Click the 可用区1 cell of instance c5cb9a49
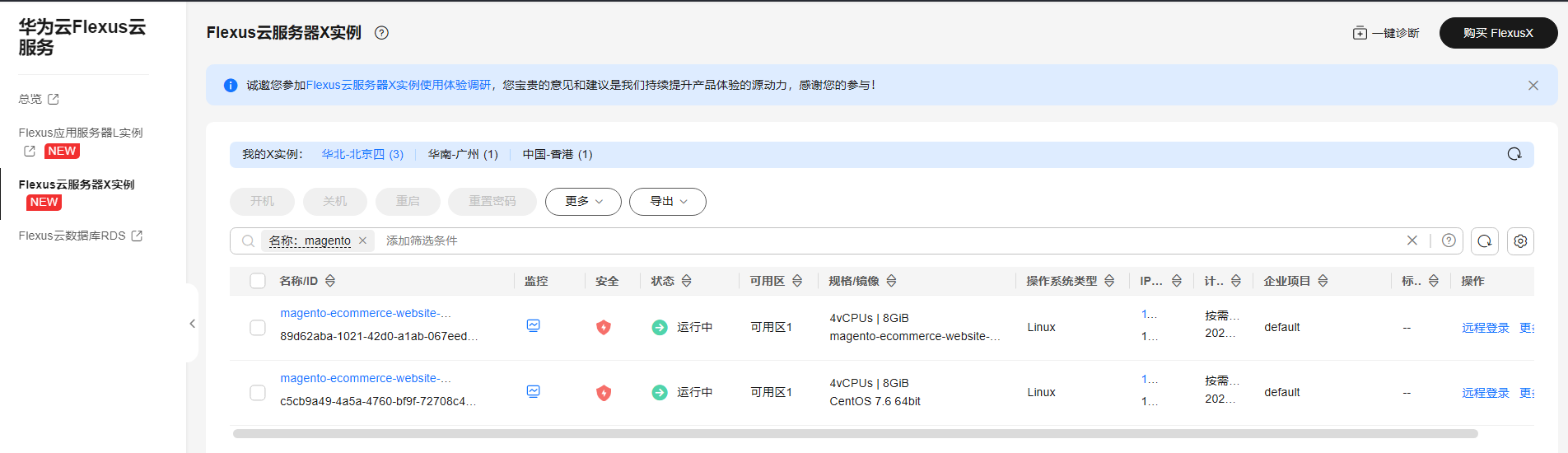Viewport: 1568px width, 453px height. (771, 392)
